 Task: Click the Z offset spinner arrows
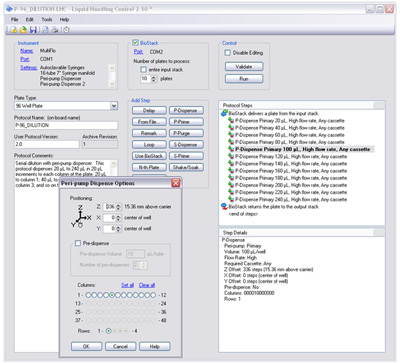118,207
